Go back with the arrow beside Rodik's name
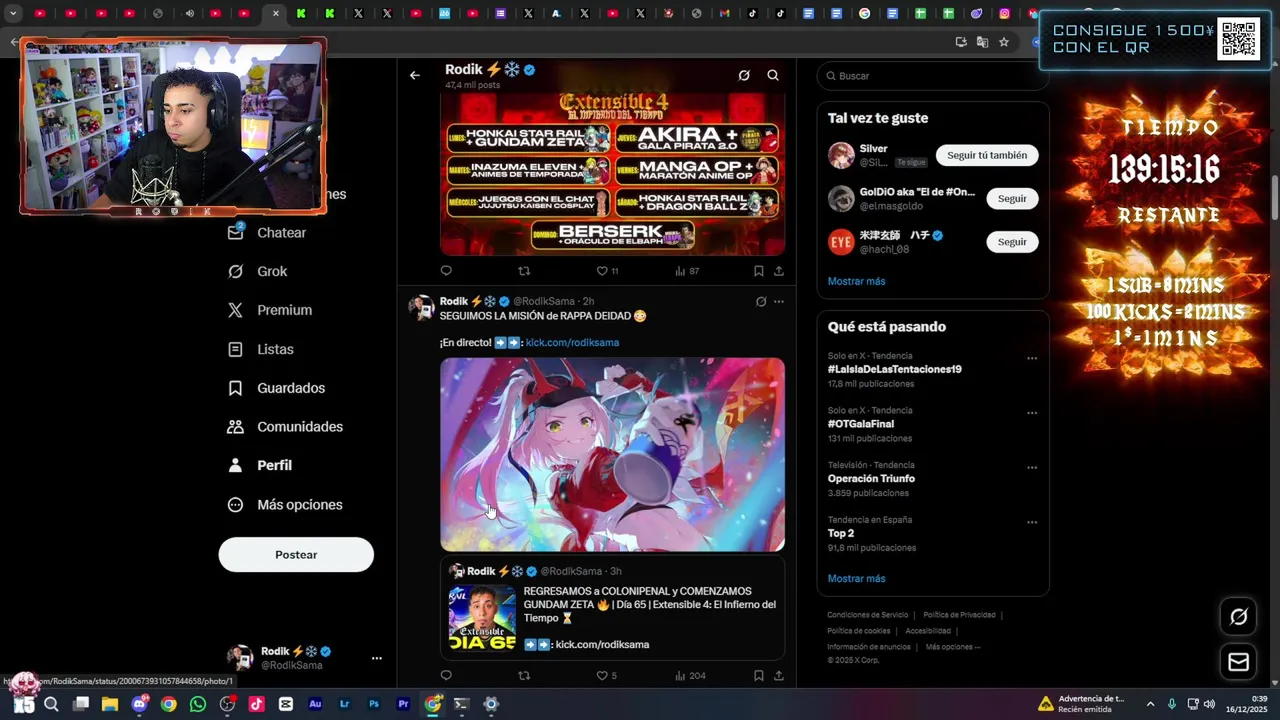This screenshot has height=720, width=1280. coord(414,75)
